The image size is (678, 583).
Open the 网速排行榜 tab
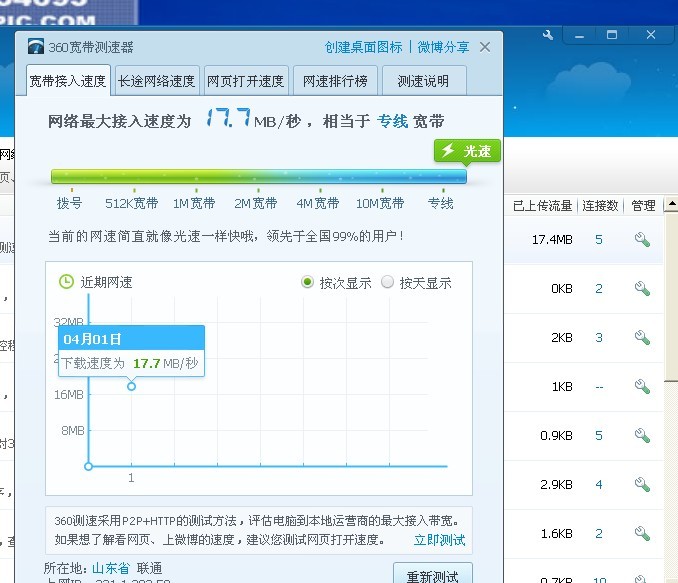[x=335, y=80]
